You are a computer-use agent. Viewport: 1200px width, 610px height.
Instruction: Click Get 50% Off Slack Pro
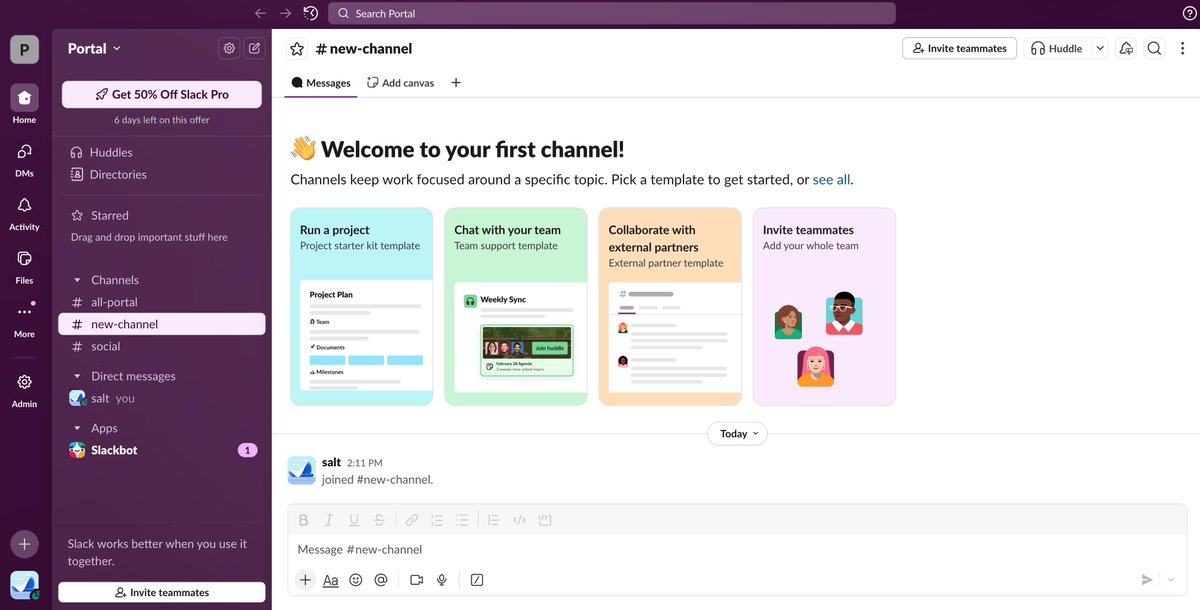click(162, 94)
